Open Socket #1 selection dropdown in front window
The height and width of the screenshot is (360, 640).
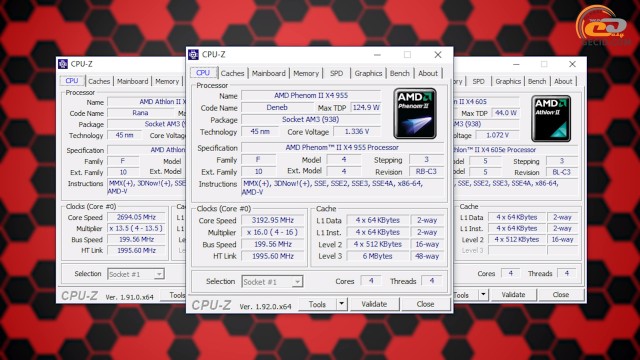[x=297, y=282]
